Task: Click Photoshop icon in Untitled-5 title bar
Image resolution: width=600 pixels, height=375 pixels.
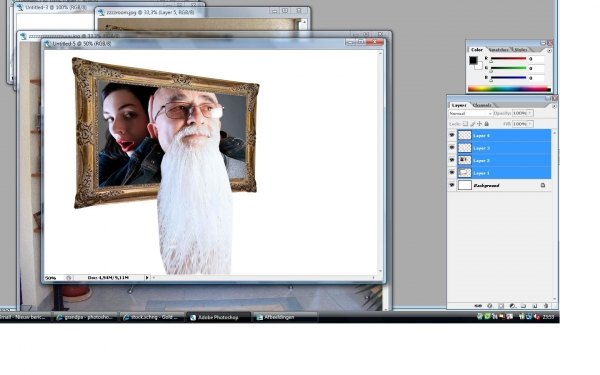Action: (47, 44)
